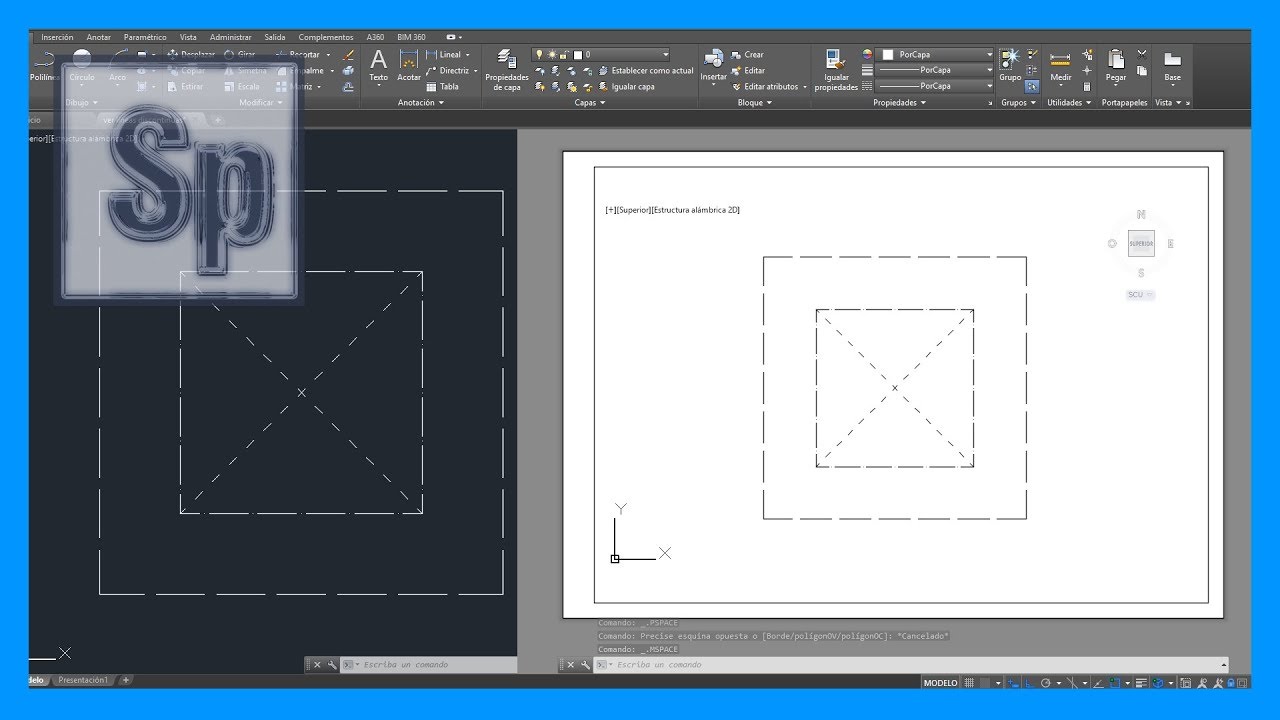
Task: Expand the Utilidades panel
Action: [1069, 102]
